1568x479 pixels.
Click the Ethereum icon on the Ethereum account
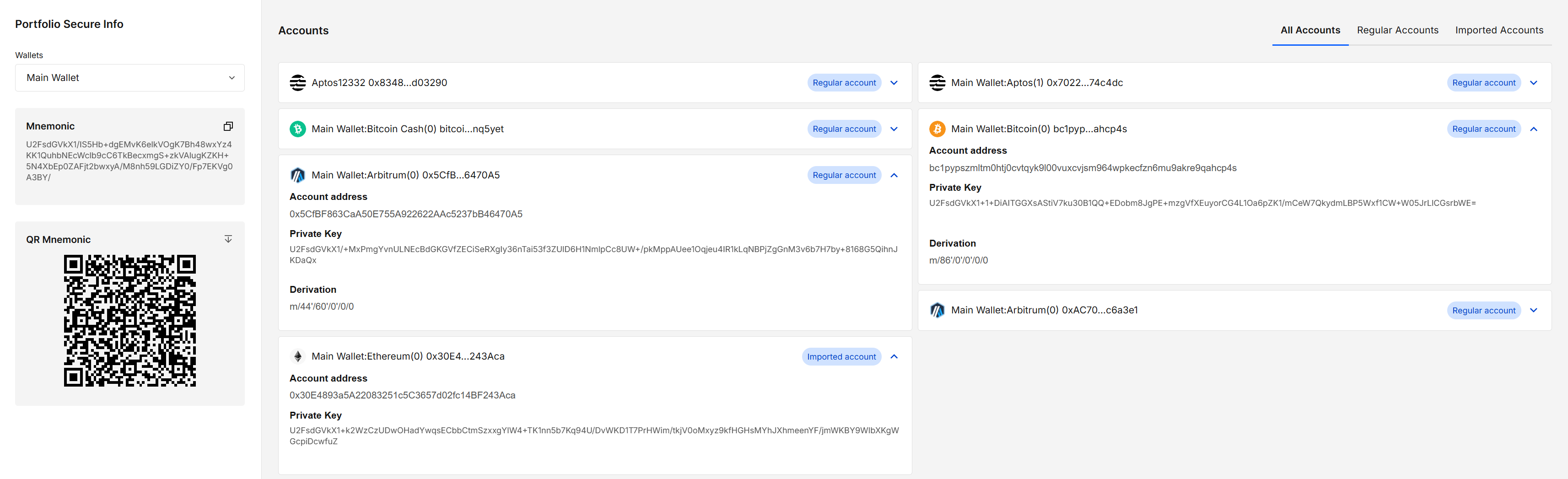coord(298,356)
